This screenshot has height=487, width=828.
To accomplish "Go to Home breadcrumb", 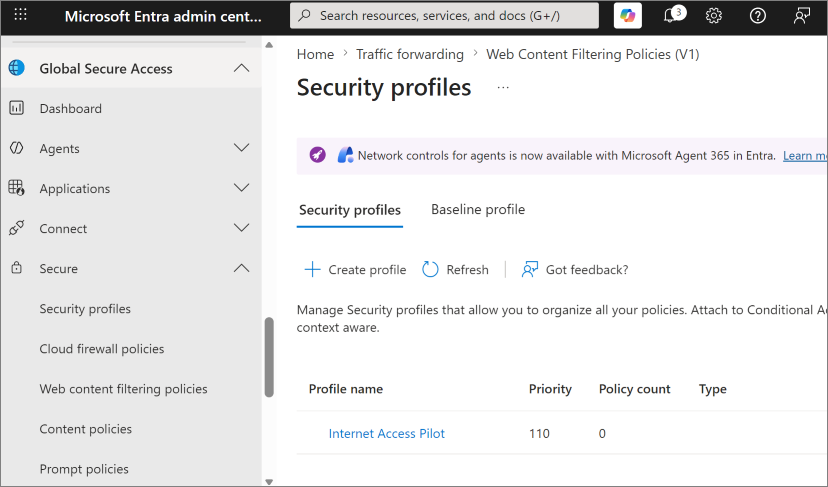I will 315,54.
